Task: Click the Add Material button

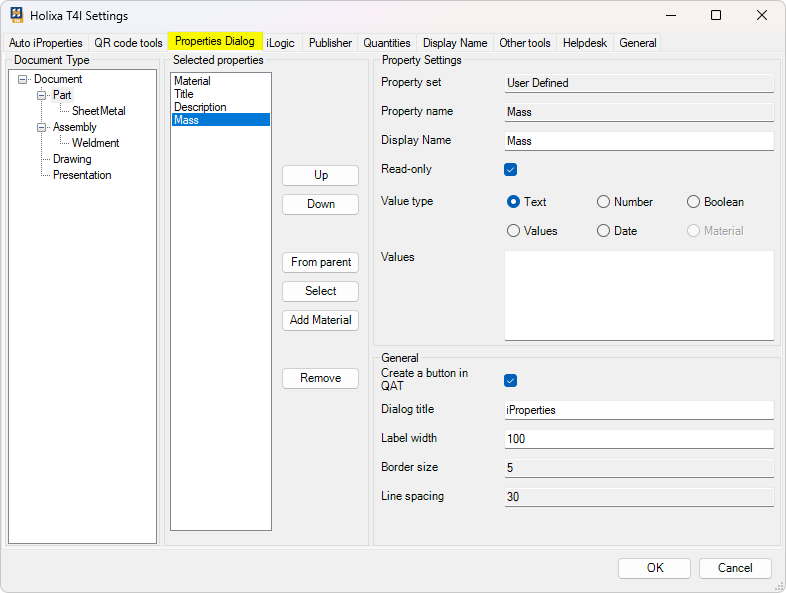Action: click(320, 320)
